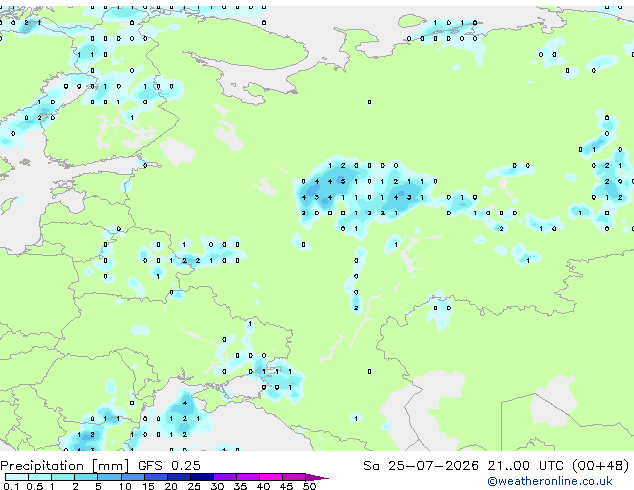Click the '40' legend scale label
634x490 pixels.
coord(263,486)
